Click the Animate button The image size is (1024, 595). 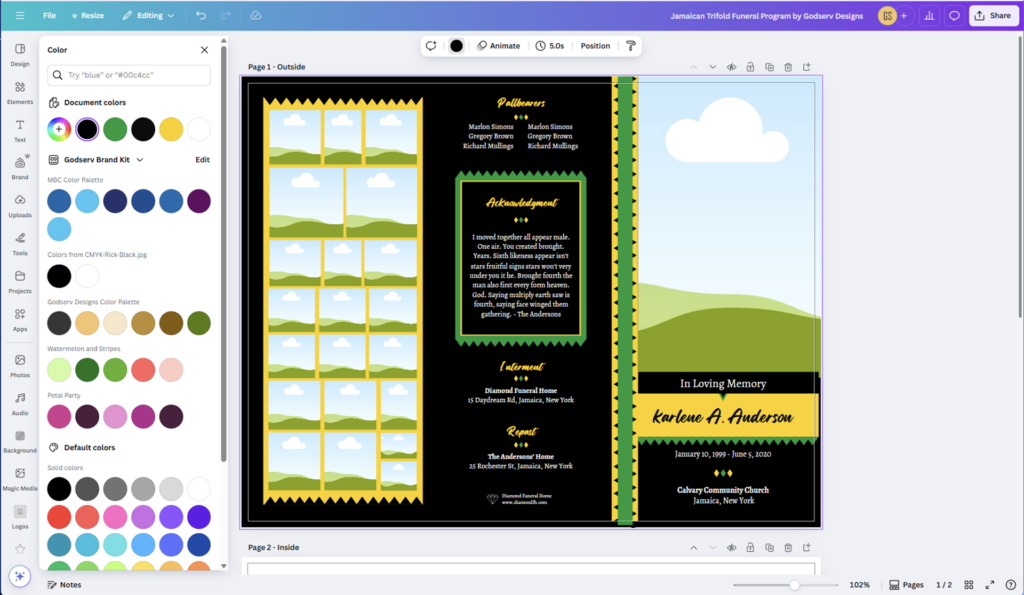coord(498,46)
